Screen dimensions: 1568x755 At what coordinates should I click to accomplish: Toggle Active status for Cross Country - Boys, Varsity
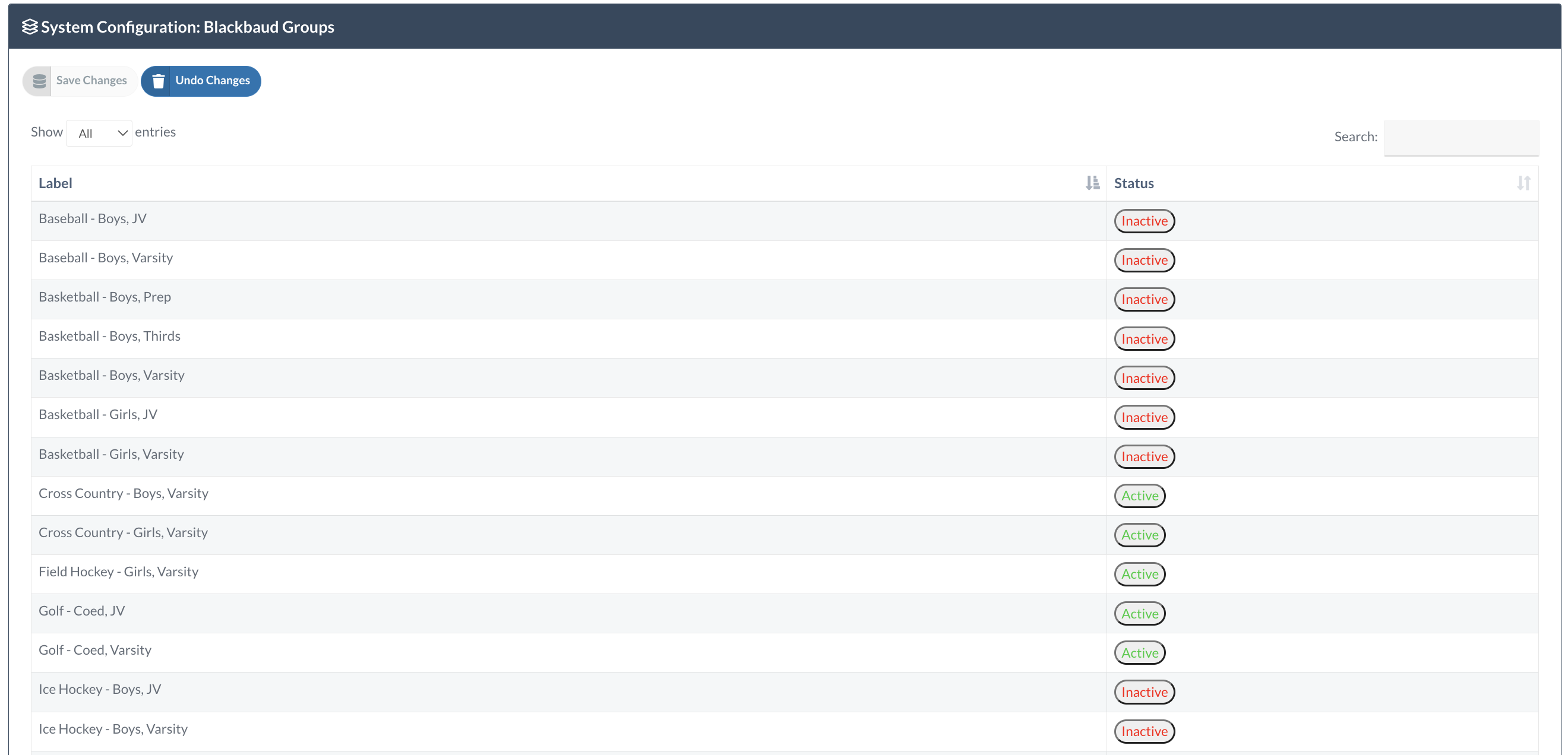1140,496
